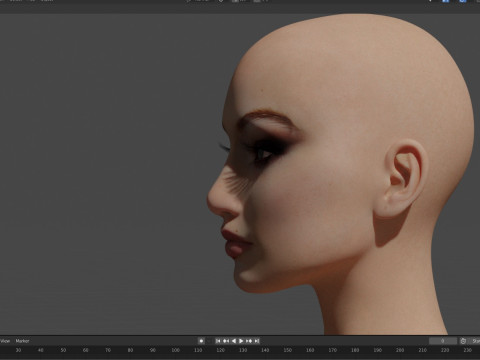480x360 pixels.
Task: Click frame 220 on the timeline ruler
Action: [445, 350]
